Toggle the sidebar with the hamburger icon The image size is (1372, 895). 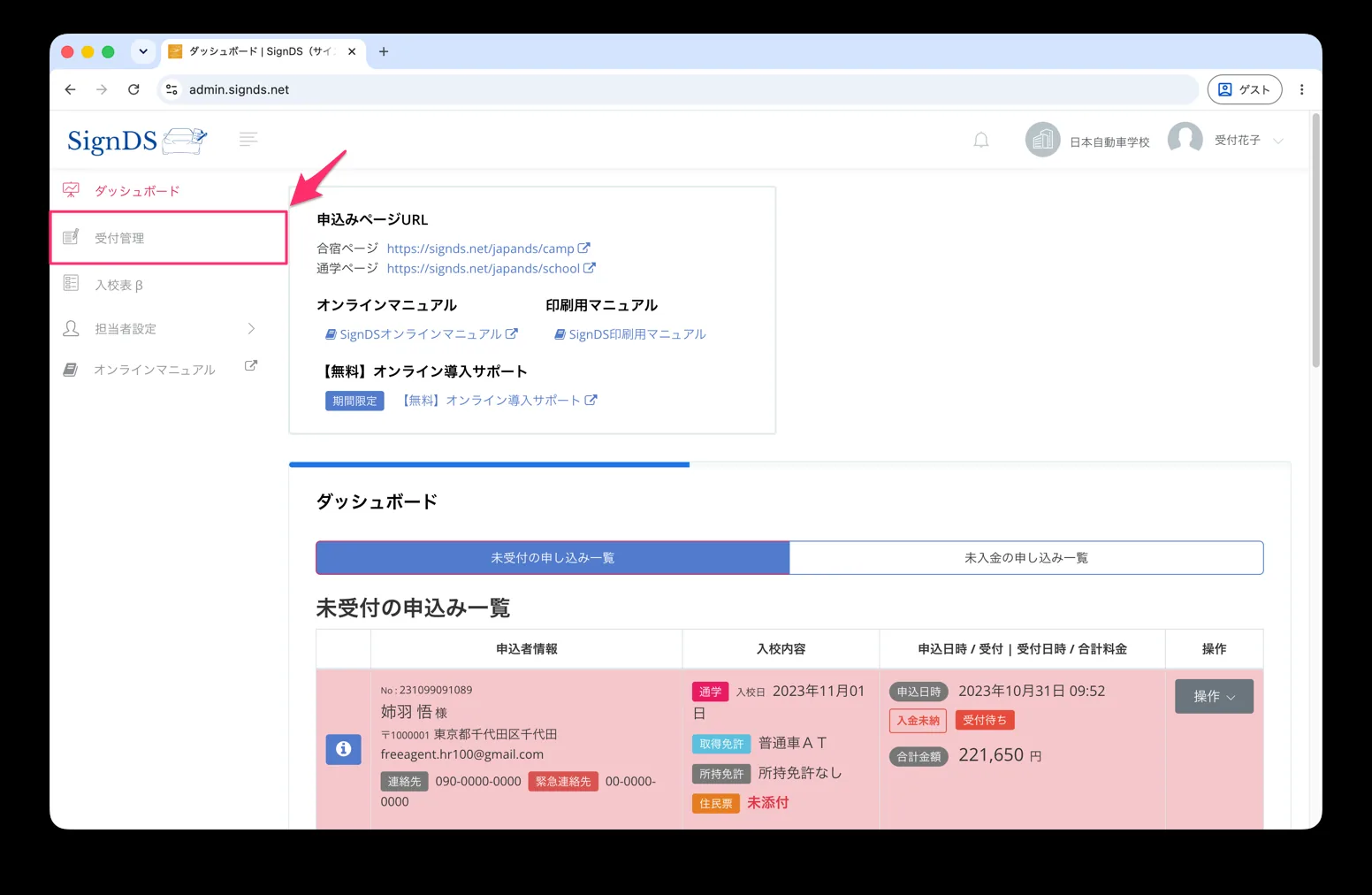248,139
